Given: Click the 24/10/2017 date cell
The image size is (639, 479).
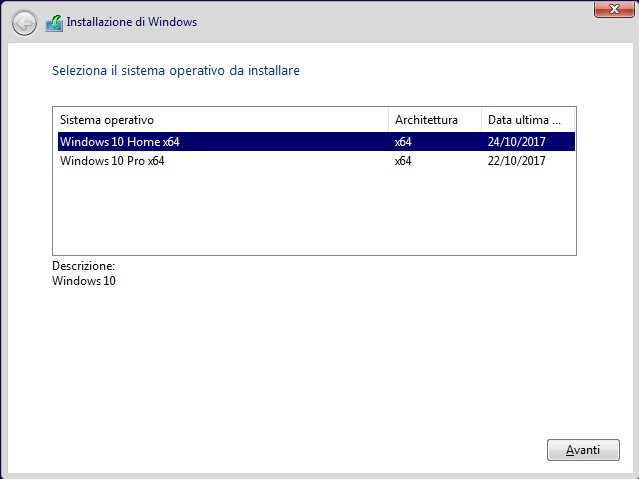Looking at the screenshot, I should point(516,141).
